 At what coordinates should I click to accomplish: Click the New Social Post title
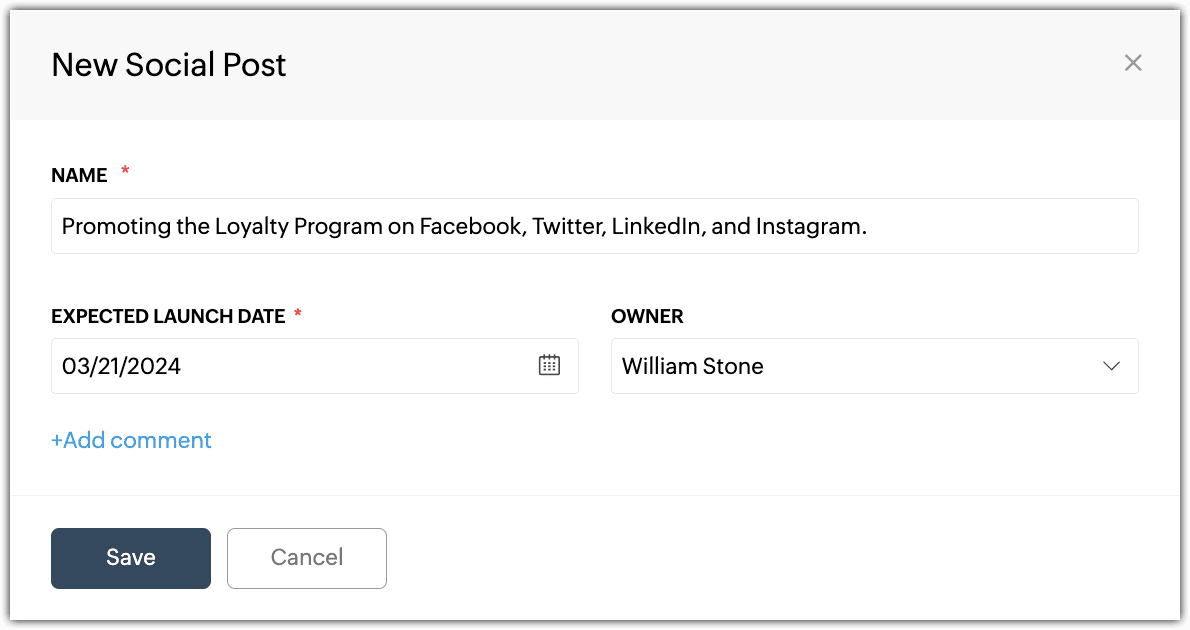coord(168,65)
